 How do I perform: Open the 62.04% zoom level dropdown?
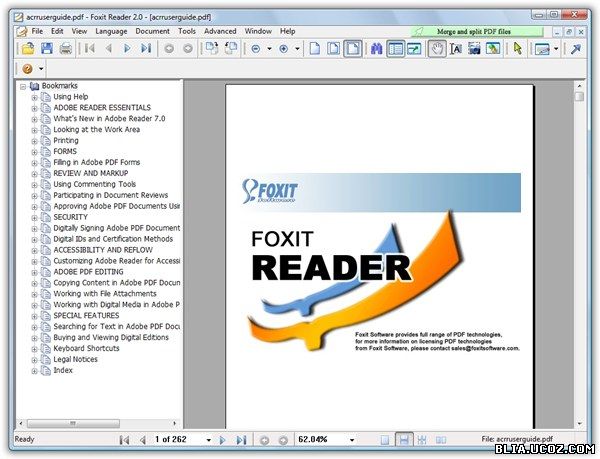352,440
